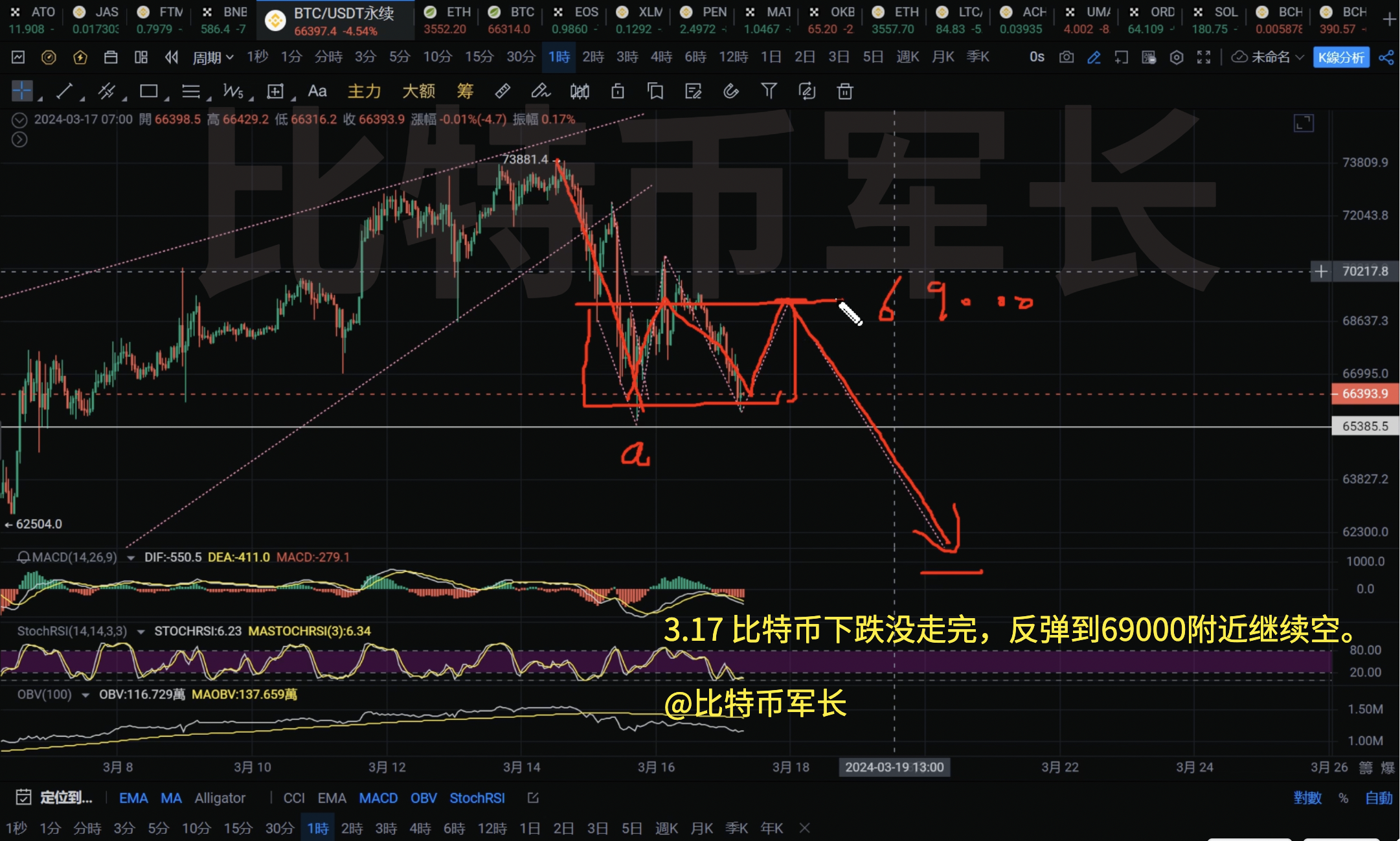The width and height of the screenshot is (1400, 841).
Task: Expand the MACD(14,26,9) indicator menu
Action: [131, 558]
